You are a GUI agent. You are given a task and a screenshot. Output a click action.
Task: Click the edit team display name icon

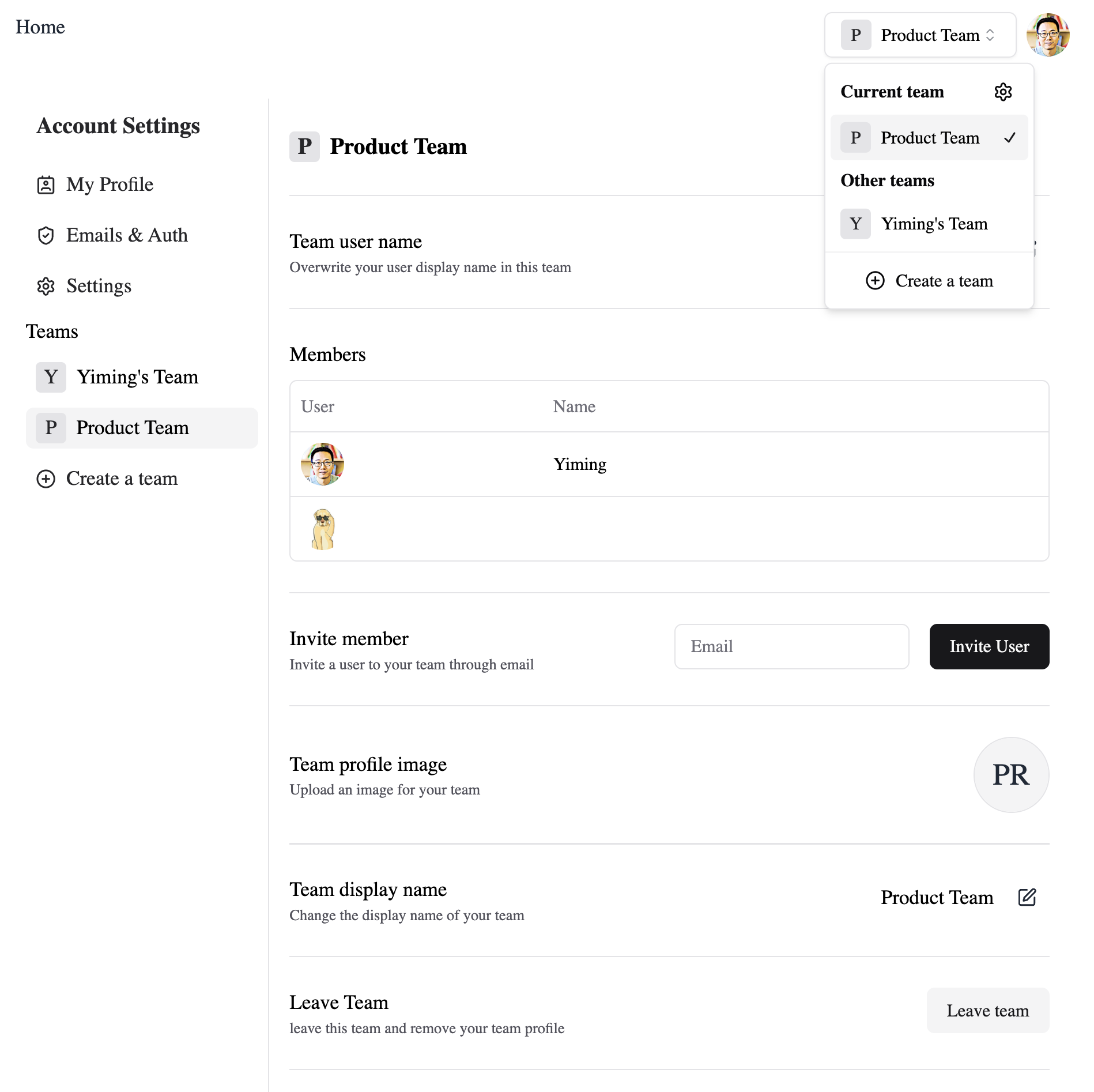point(1027,897)
